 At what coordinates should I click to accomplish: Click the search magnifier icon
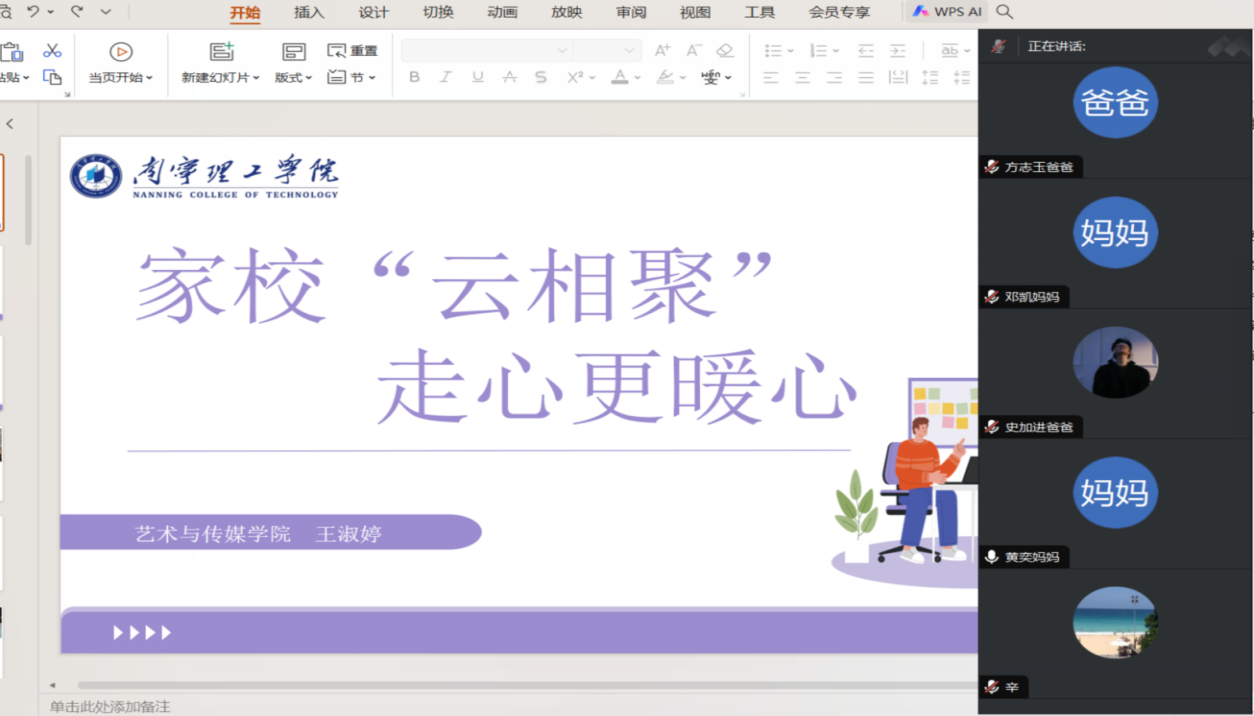click(x=1005, y=12)
